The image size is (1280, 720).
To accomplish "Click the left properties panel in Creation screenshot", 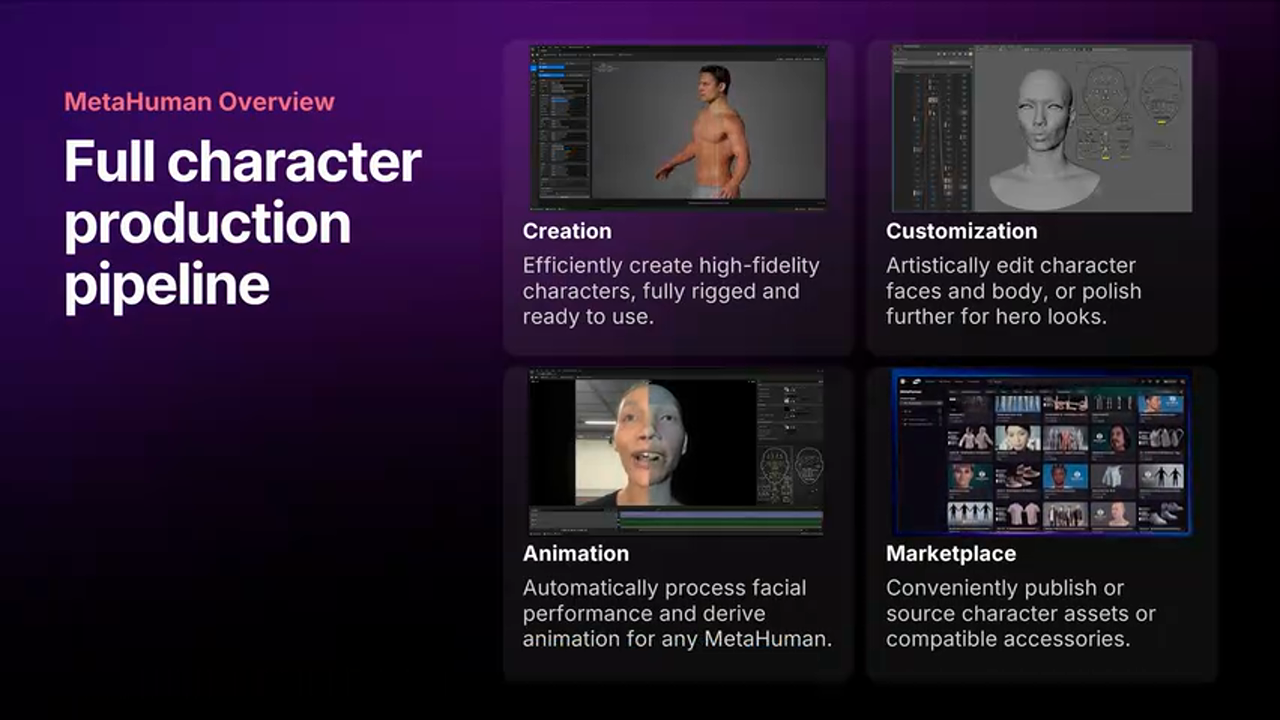I will click(562, 130).
